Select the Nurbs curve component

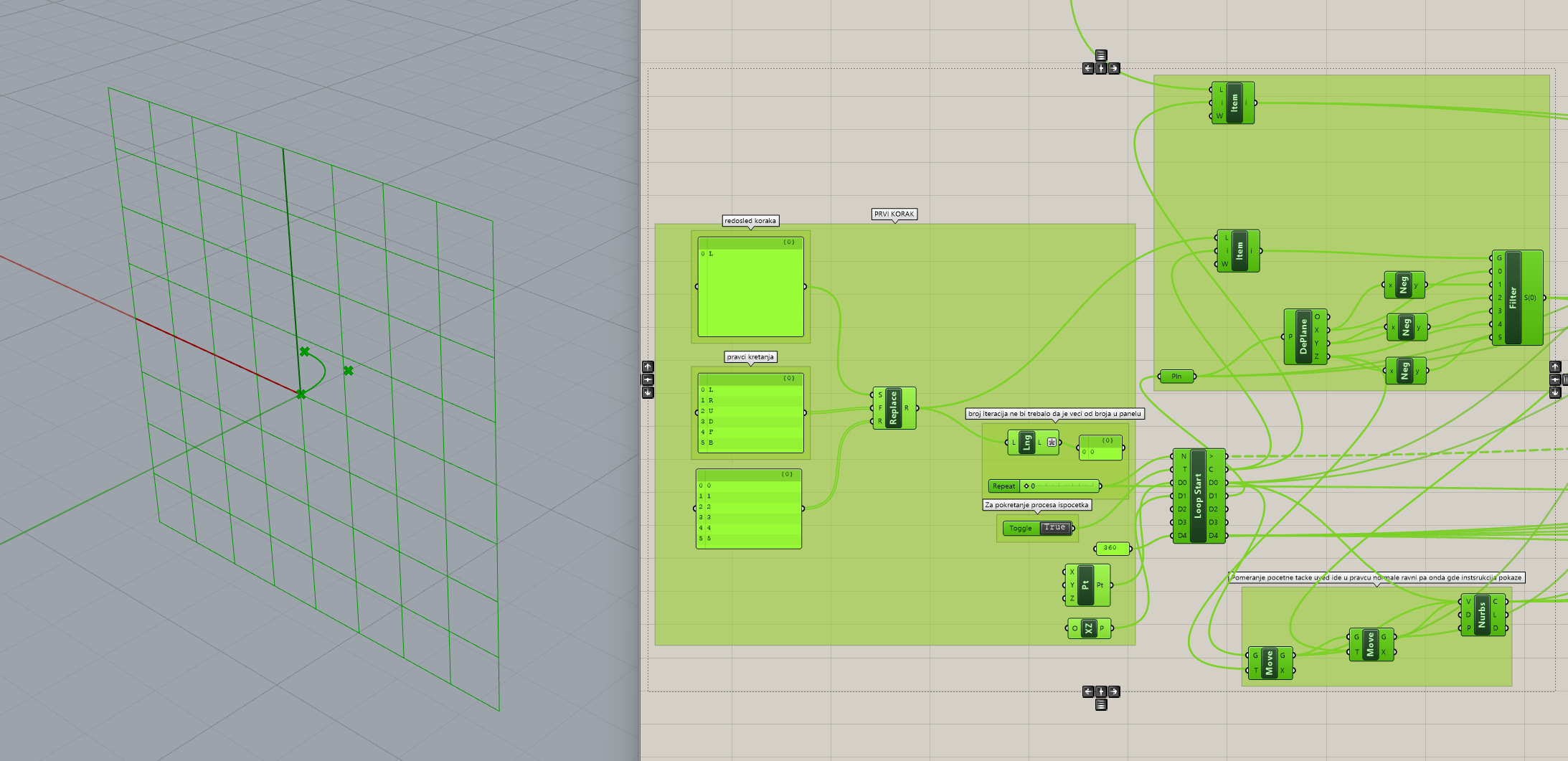click(x=1482, y=615)
